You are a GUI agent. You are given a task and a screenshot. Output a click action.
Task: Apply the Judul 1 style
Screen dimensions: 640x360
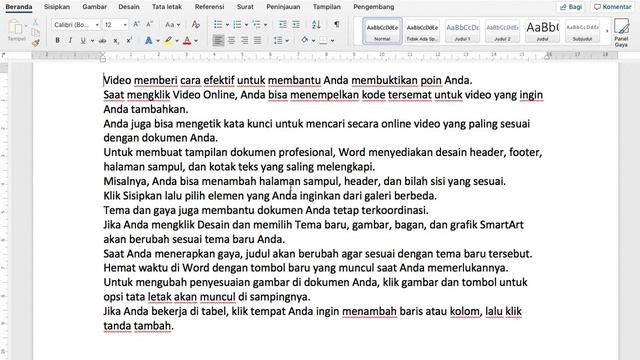pyautogui.click(x=462, y=31)
